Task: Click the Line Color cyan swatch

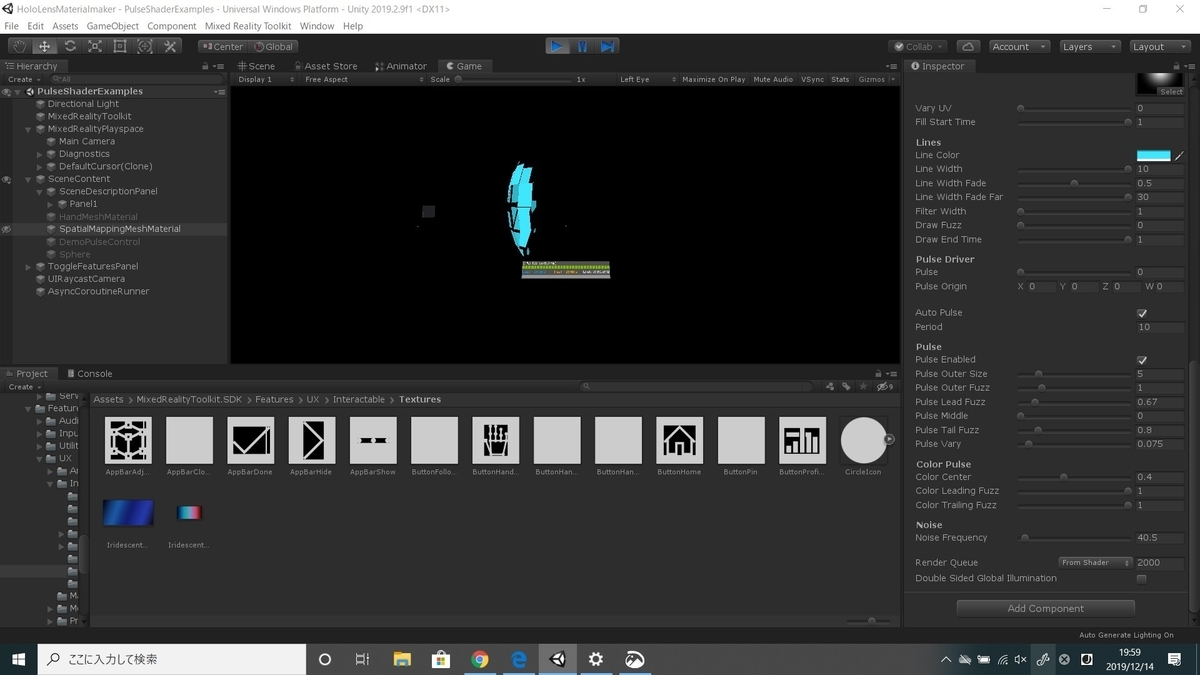Action: [1153, 155]
